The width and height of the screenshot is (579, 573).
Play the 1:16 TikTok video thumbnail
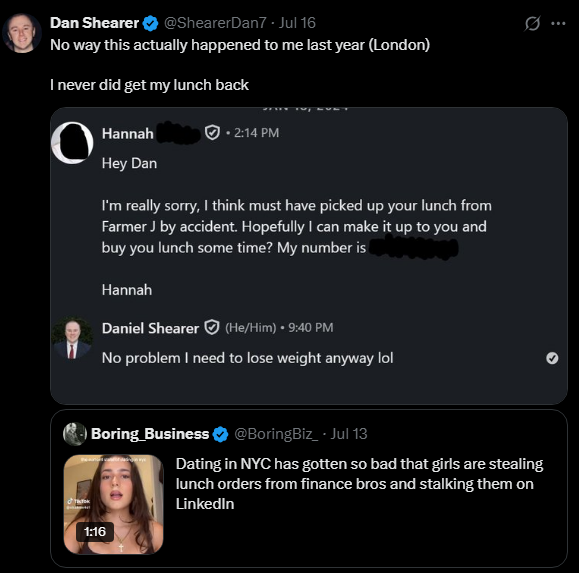pos(113,504)
